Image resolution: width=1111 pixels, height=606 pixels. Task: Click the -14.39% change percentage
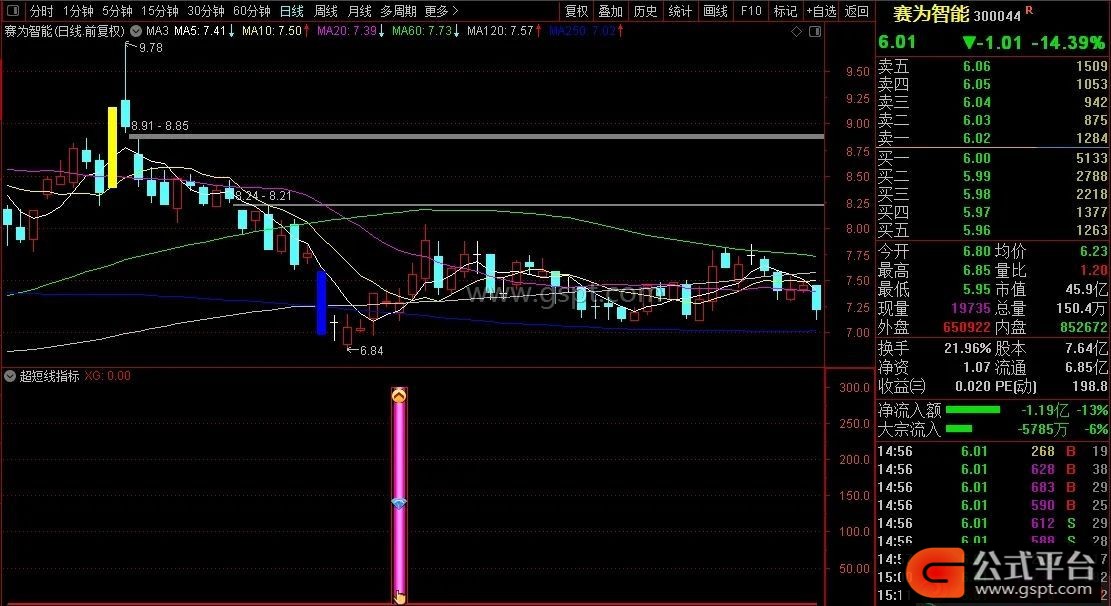point(1068,43)
